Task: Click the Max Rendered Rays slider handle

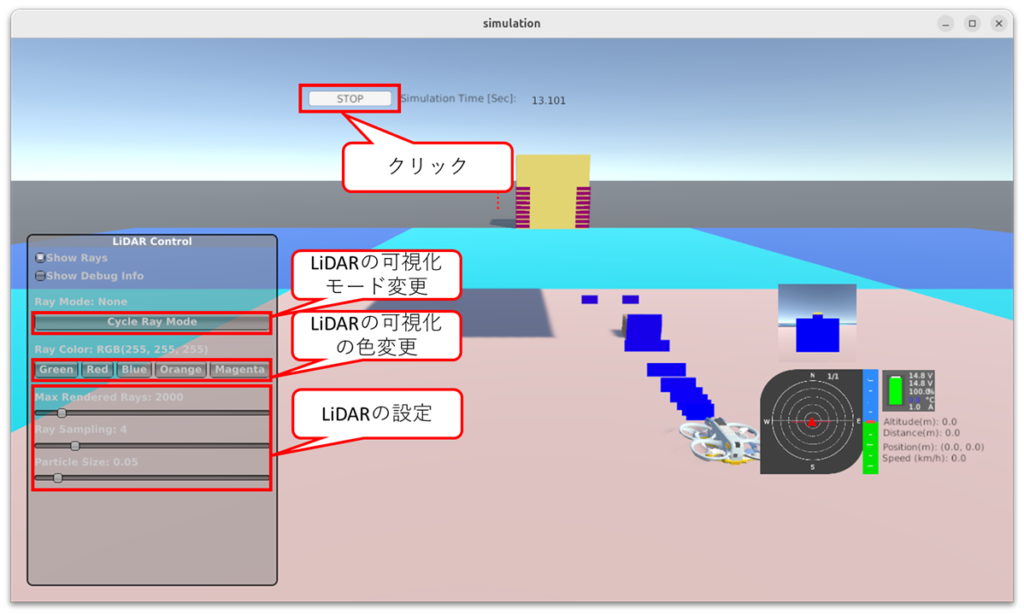Action: pyautogui.click(x=62, y=412)
